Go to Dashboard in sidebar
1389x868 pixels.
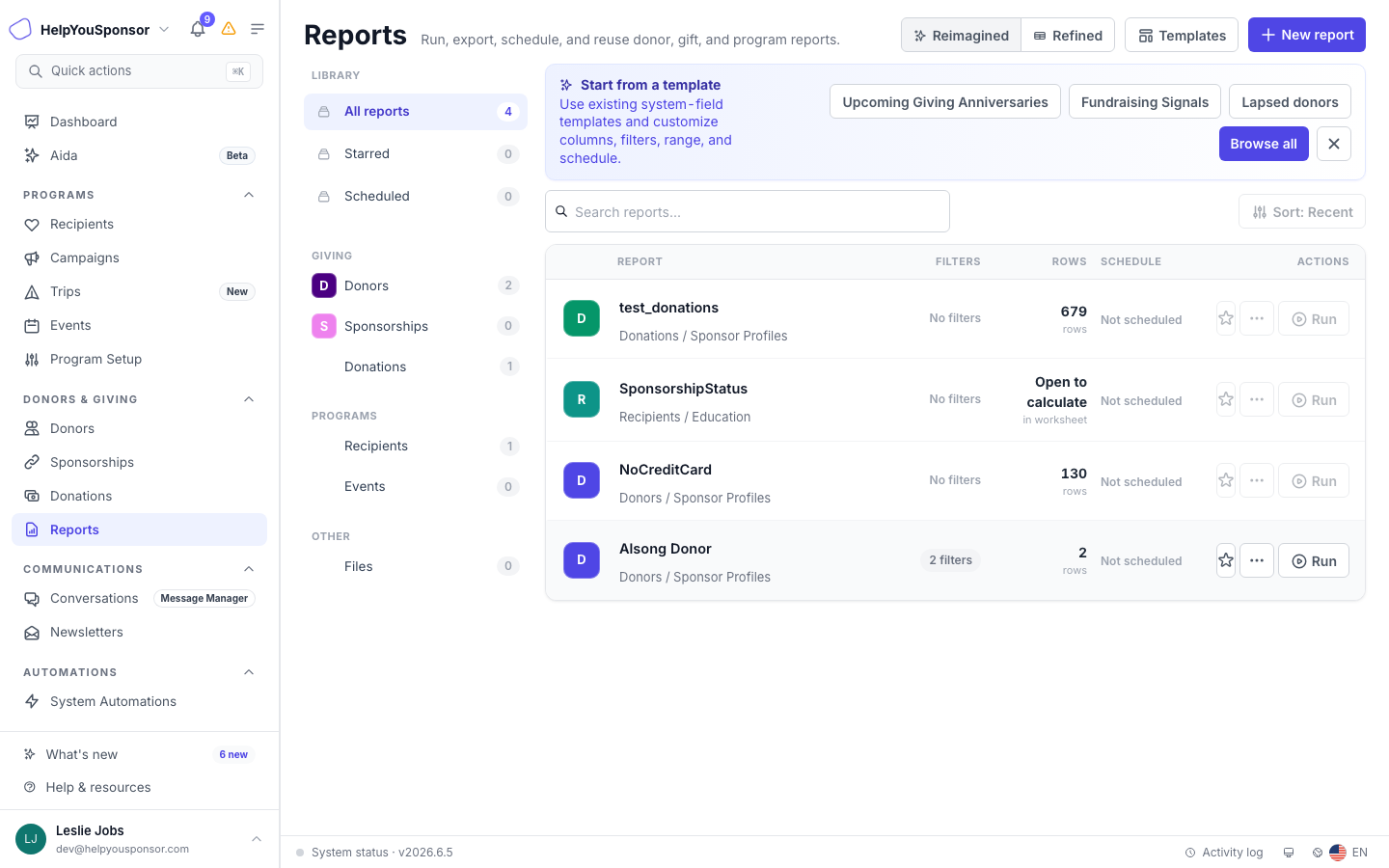click(x=139, y=122)
